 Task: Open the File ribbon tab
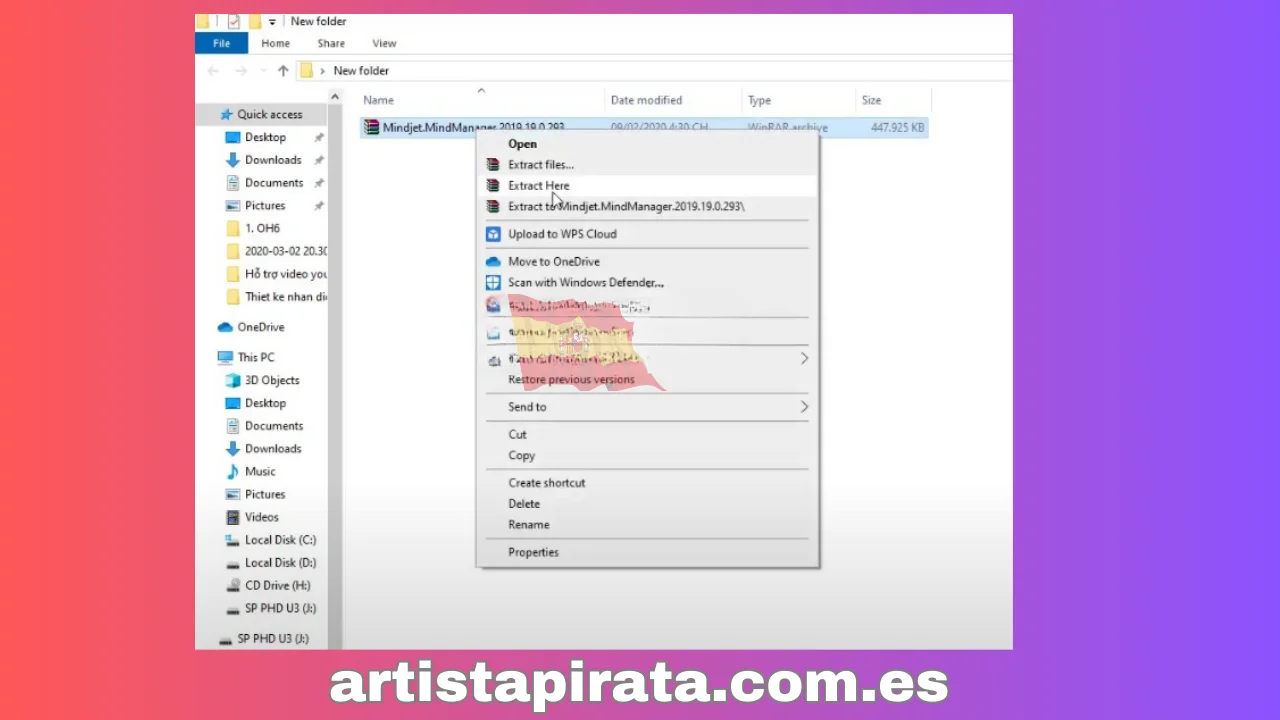(221, 43)
